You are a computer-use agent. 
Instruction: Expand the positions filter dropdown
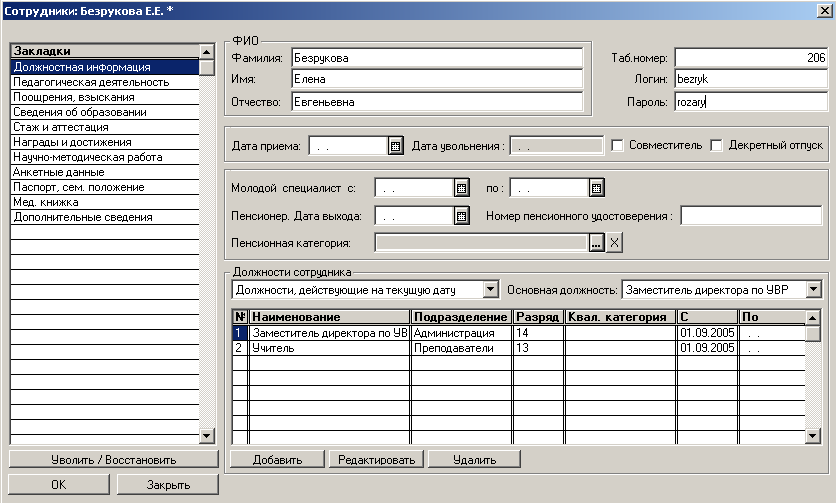(x=490, y=290)
